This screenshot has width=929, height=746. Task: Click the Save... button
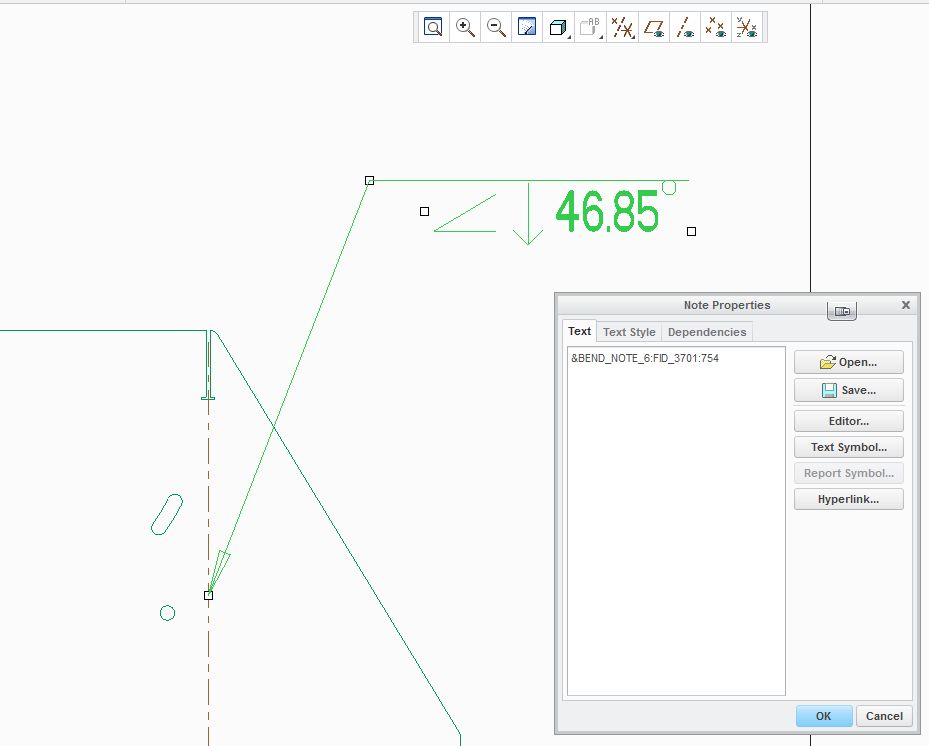pyautogui.click(x=848, y=390)
